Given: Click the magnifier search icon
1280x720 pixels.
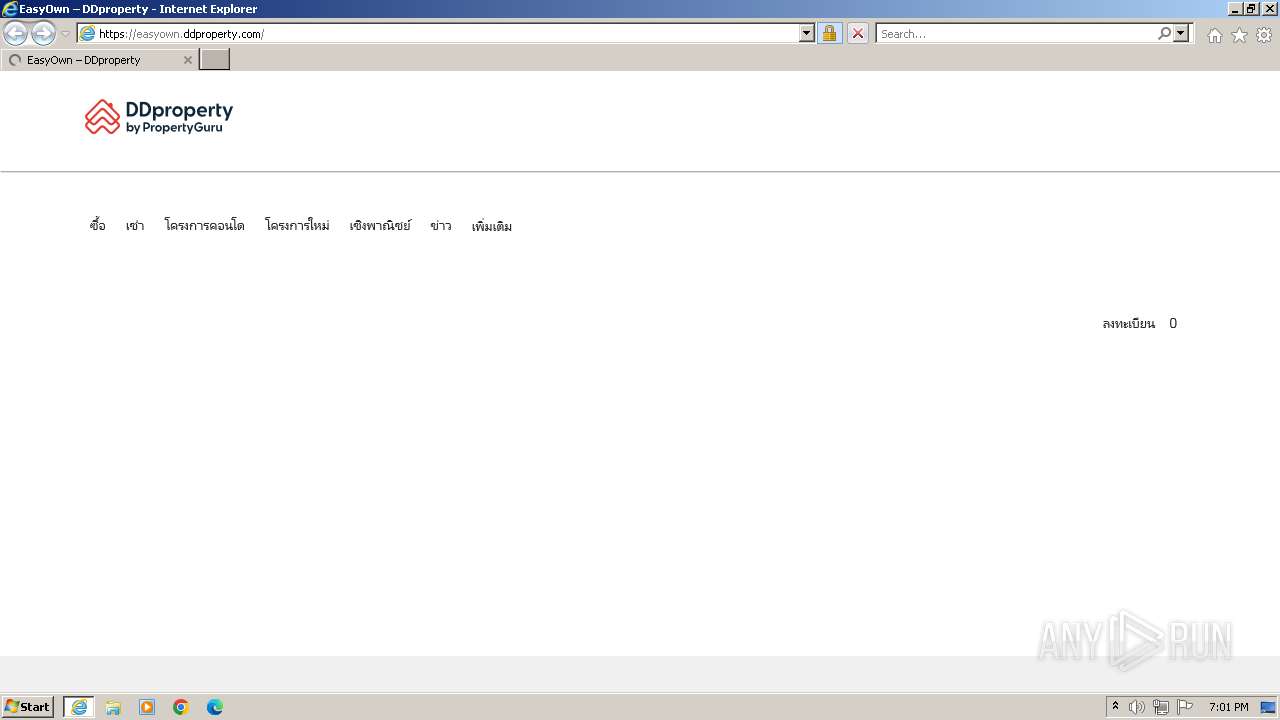Looking at the screenshot, I should coord(1164,33).
